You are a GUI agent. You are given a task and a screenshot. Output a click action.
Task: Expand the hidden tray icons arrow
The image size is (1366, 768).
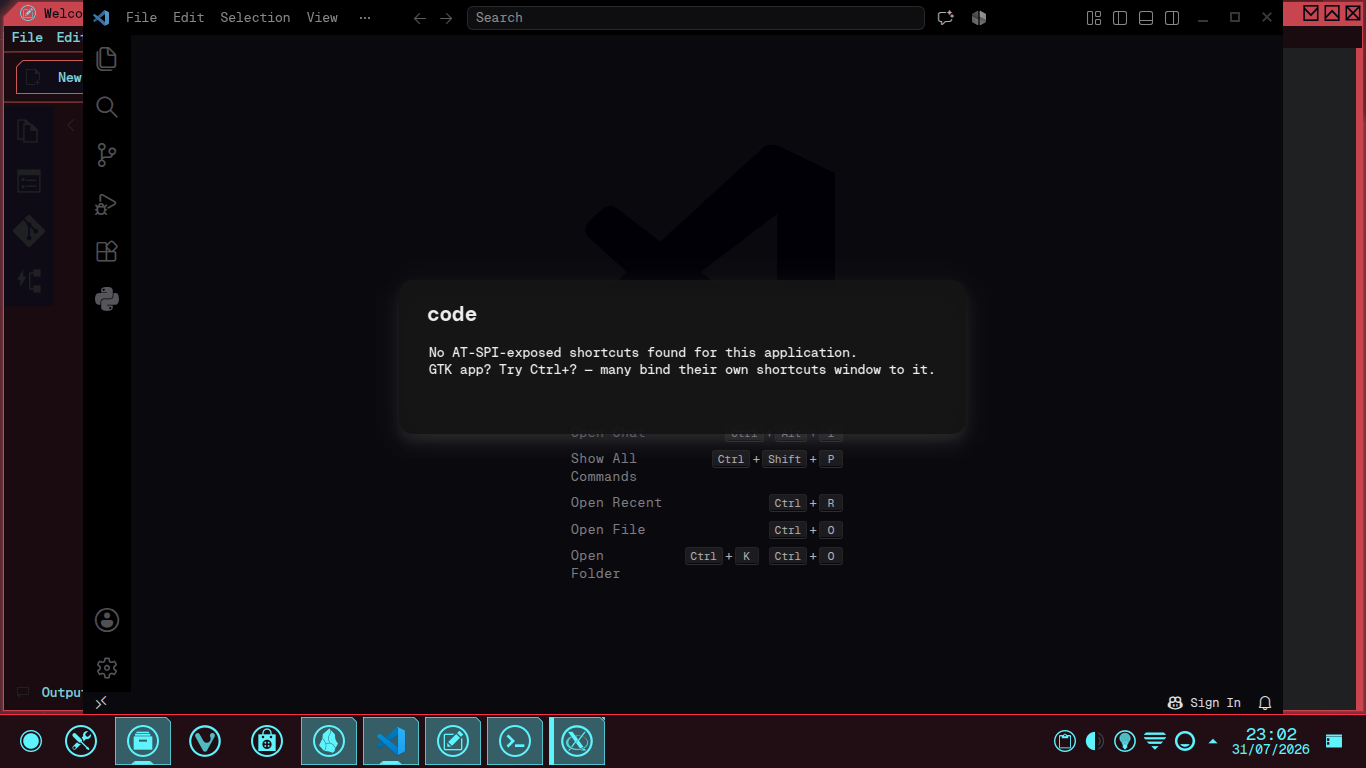pos(1213,741)
